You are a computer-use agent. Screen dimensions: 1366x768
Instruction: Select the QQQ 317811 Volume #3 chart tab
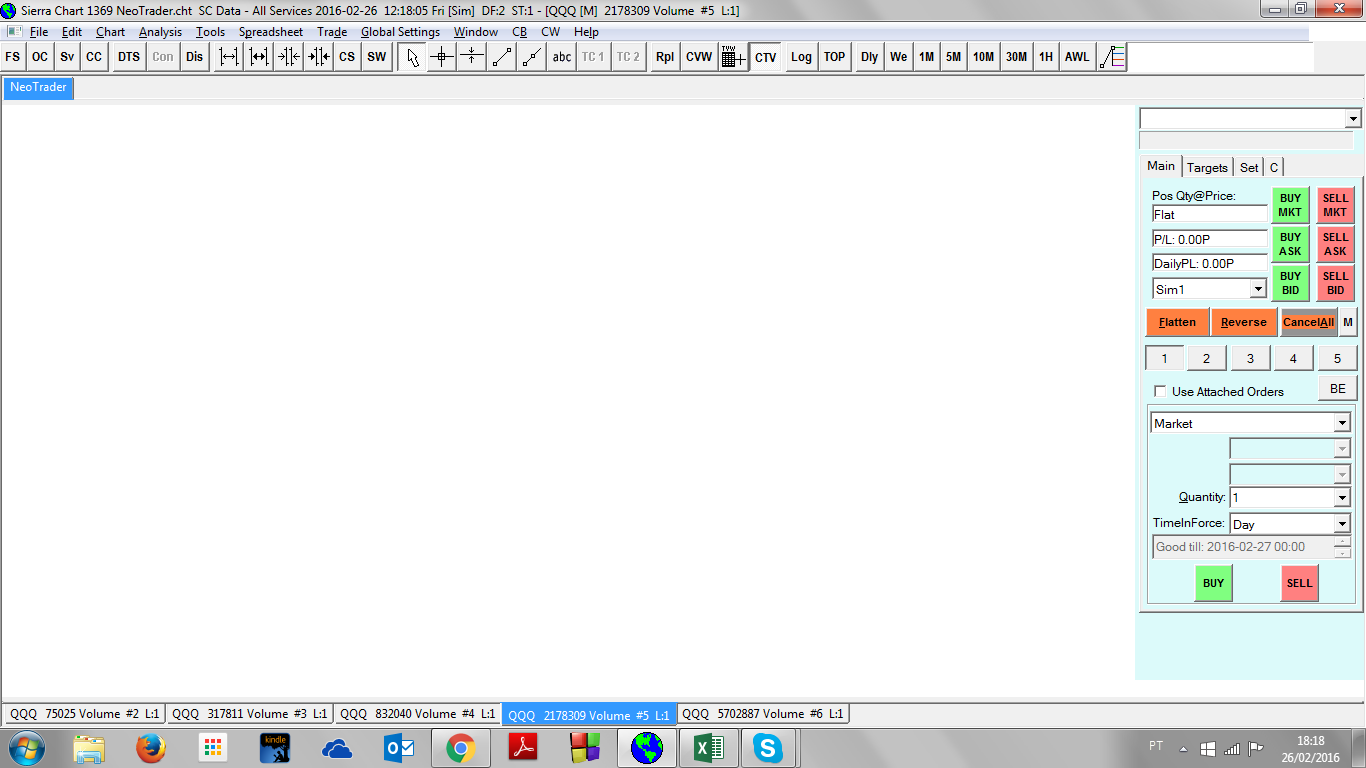tap(249, 714)
